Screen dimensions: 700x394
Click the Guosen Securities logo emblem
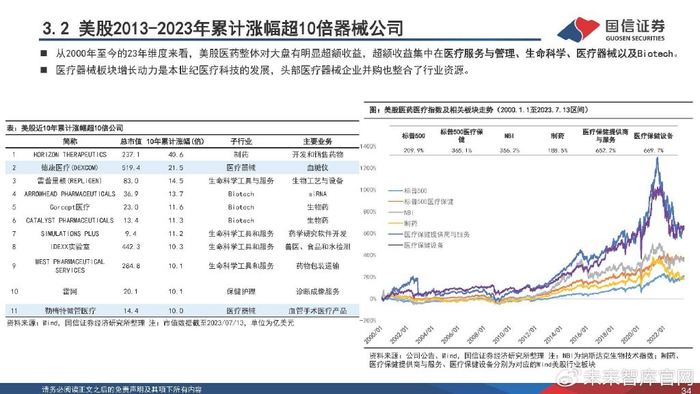click(x=578, y=29)
